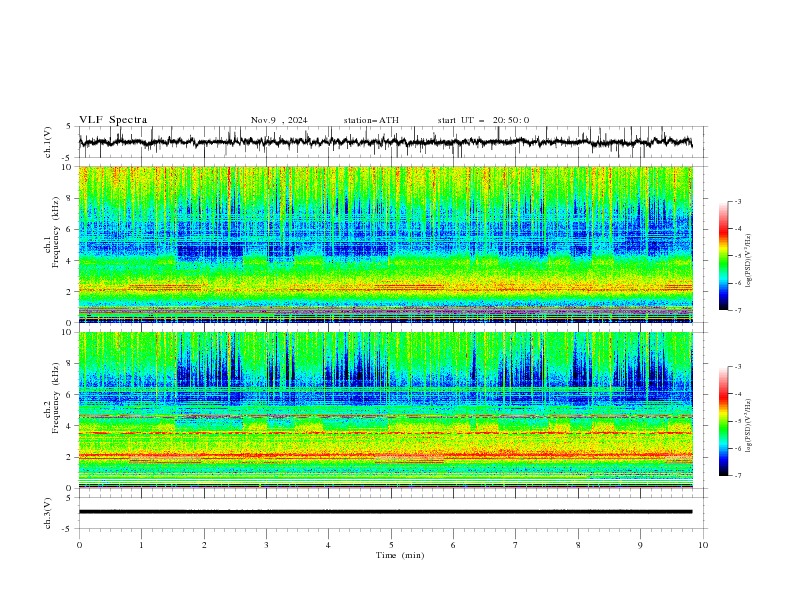Click the upper PSD color bar
792x612 pixels.
tap(723, 256)
